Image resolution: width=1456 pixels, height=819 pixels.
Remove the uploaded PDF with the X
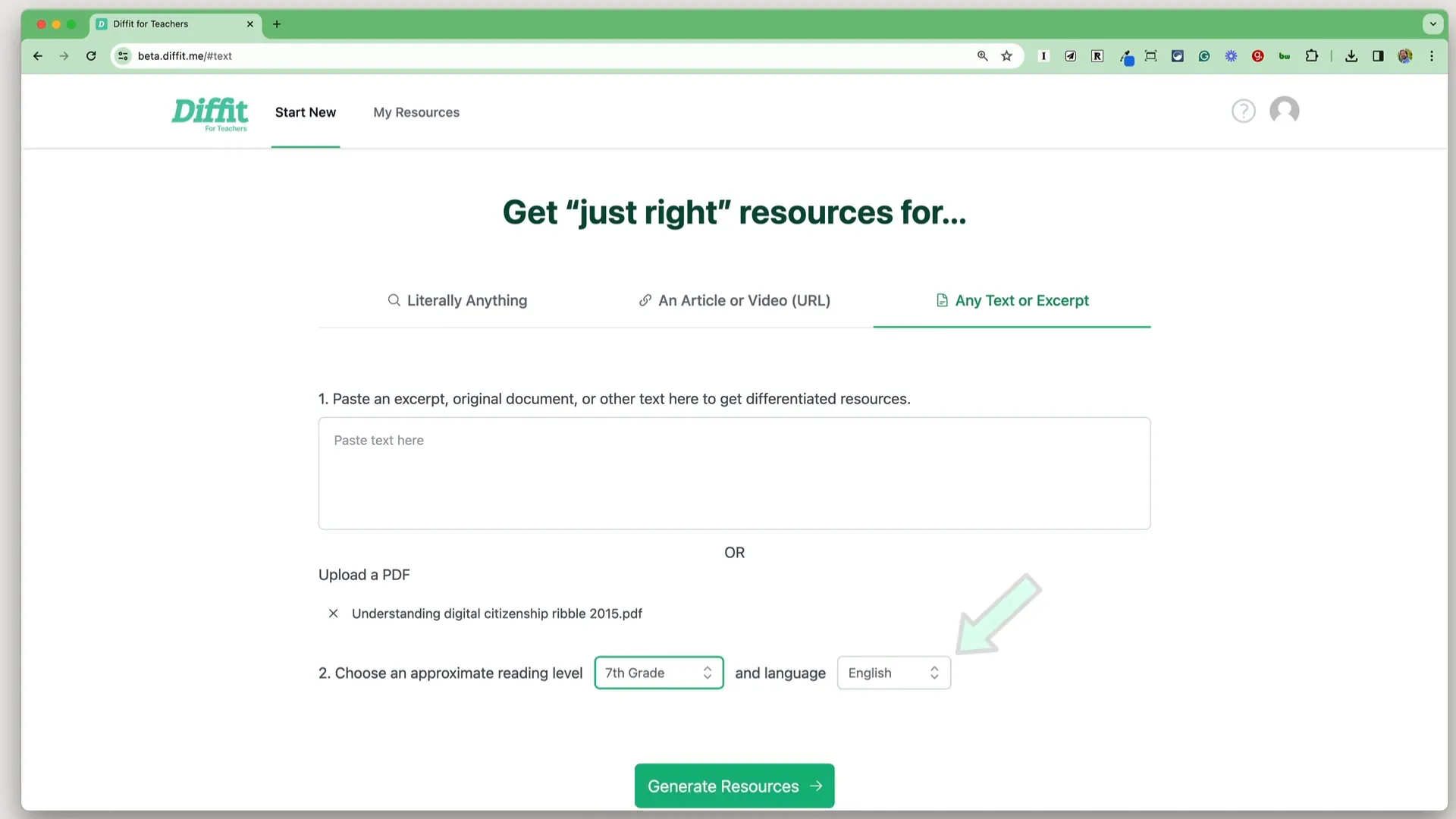333,613
